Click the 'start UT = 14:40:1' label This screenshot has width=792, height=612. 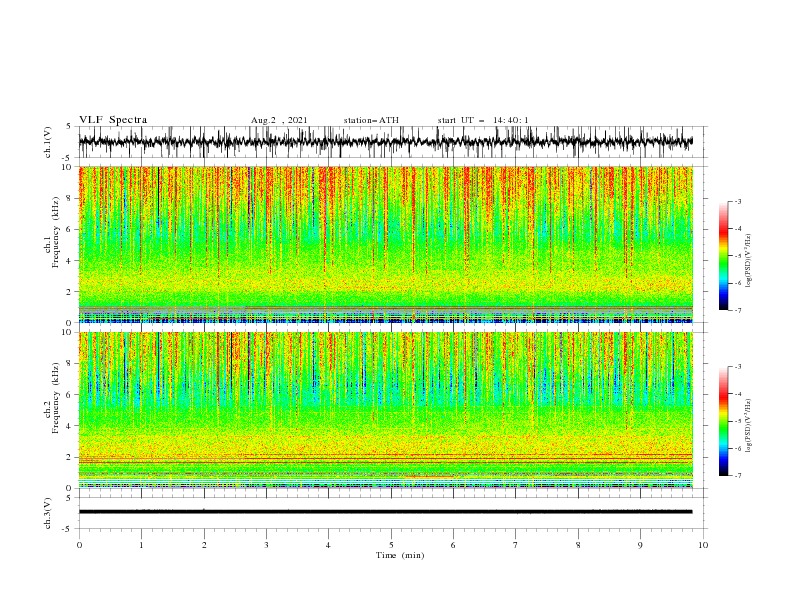[x=483, y=120]
